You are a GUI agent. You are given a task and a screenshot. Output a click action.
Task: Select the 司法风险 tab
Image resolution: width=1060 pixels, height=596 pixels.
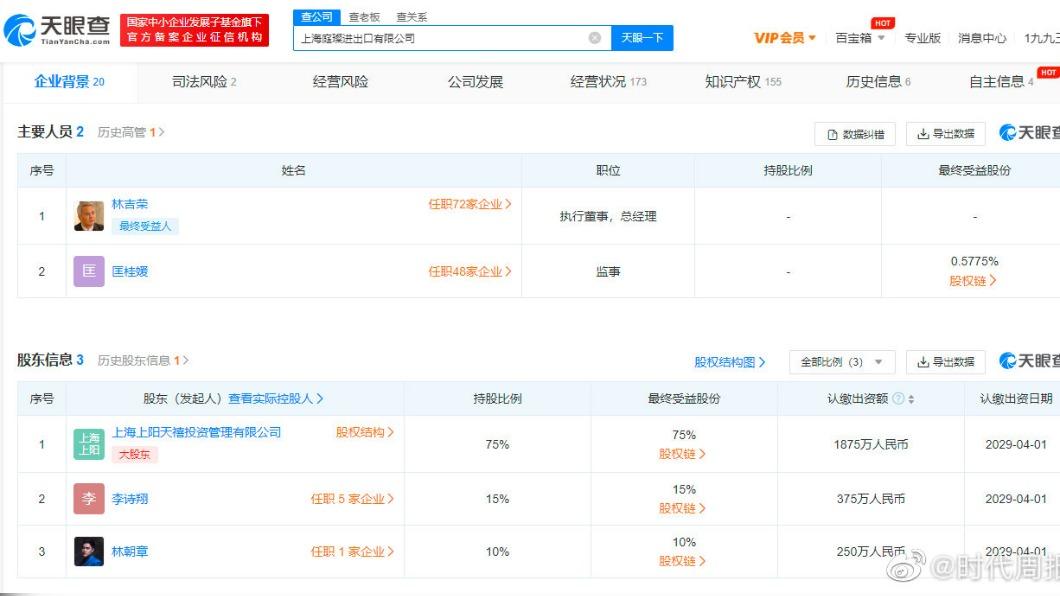point(204,82)
